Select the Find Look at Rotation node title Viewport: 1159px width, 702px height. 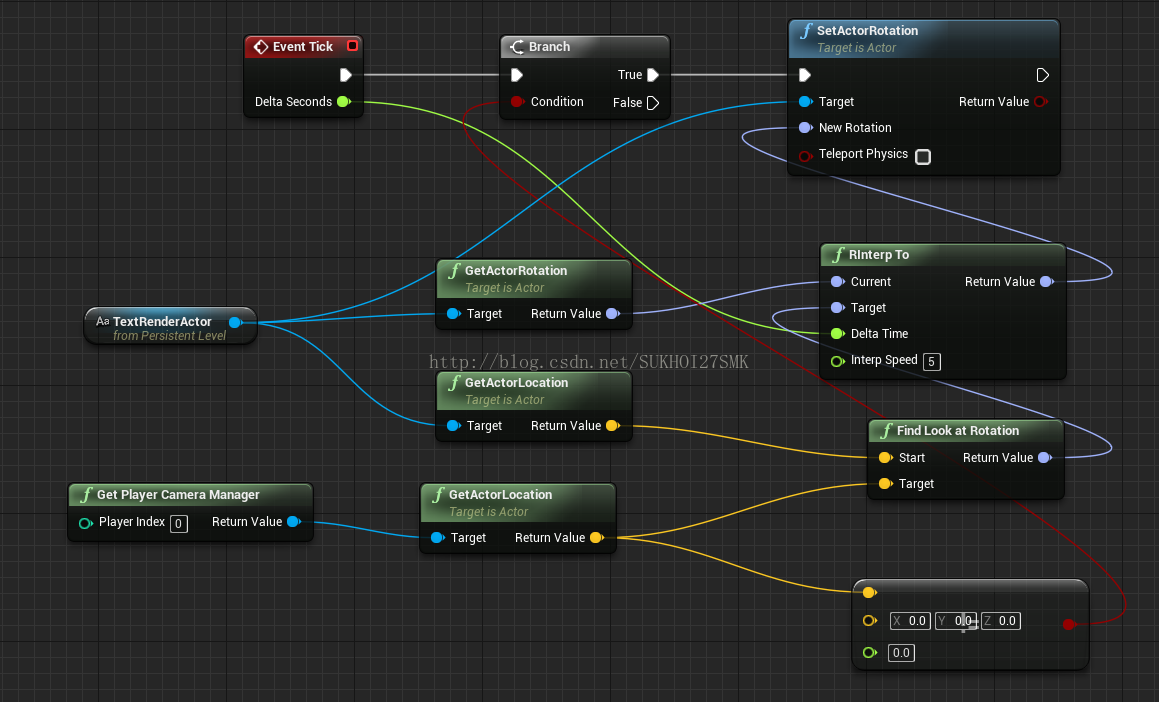[x=958, y=431]
